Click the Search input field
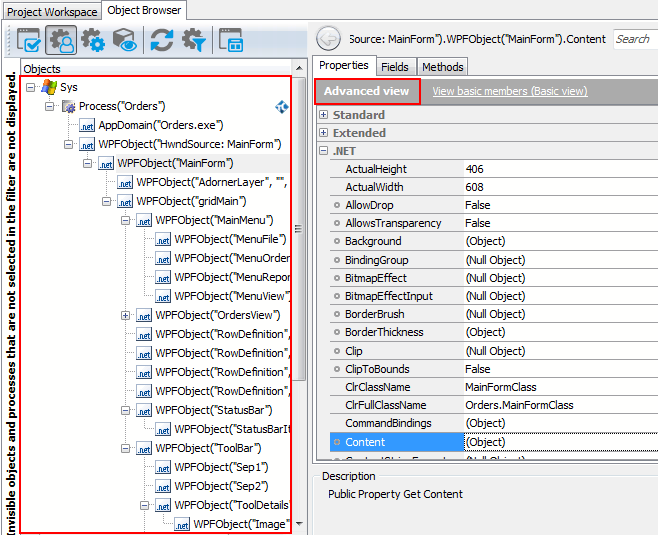Image resolution: width=658 pixels, height=535 pixels. click(x=633, y=39)
